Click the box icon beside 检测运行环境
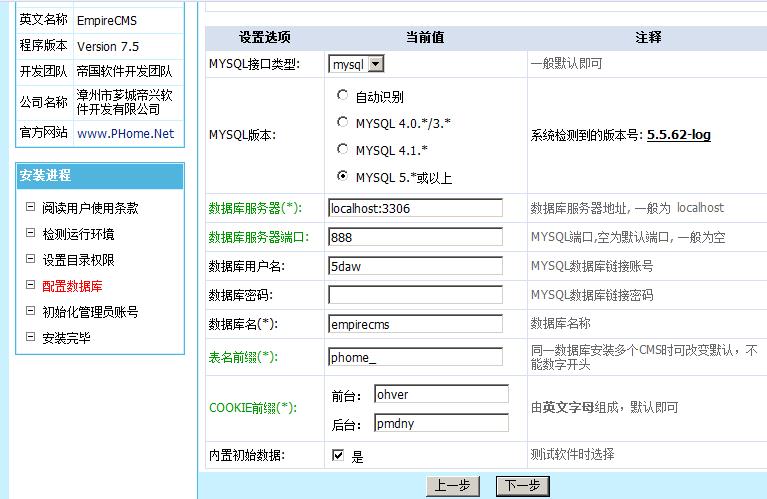 tap(30, 233)
